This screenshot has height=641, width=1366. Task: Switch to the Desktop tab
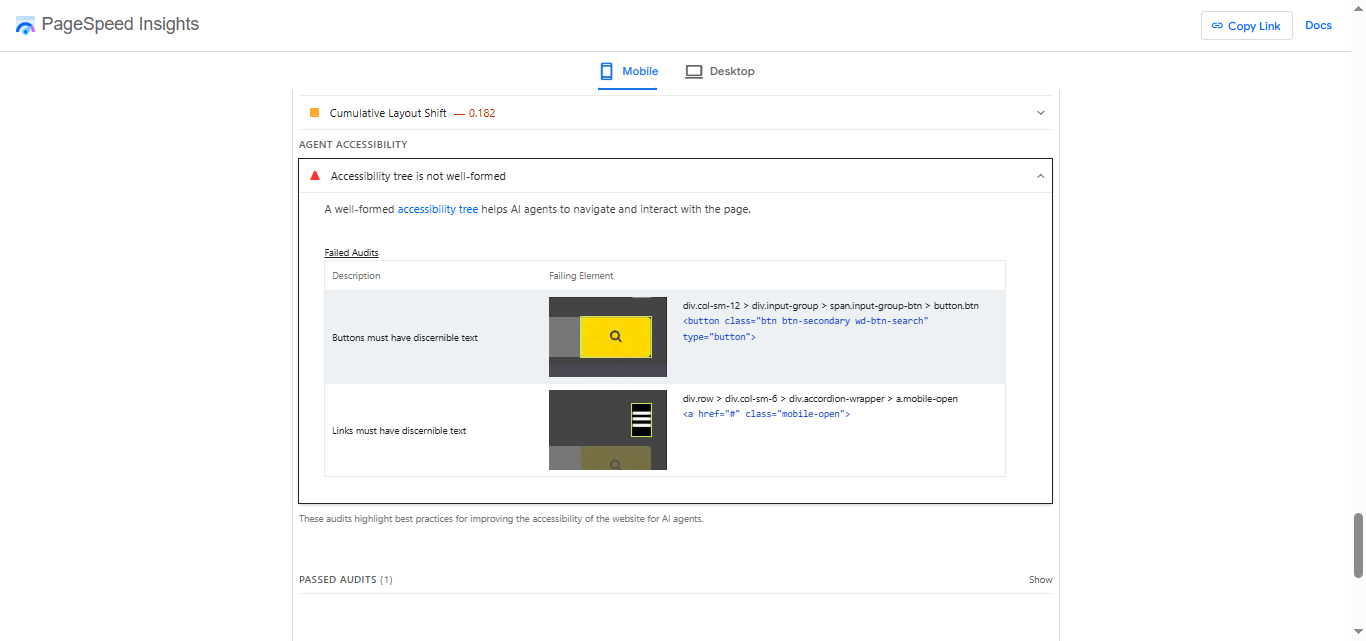(720, 71)
